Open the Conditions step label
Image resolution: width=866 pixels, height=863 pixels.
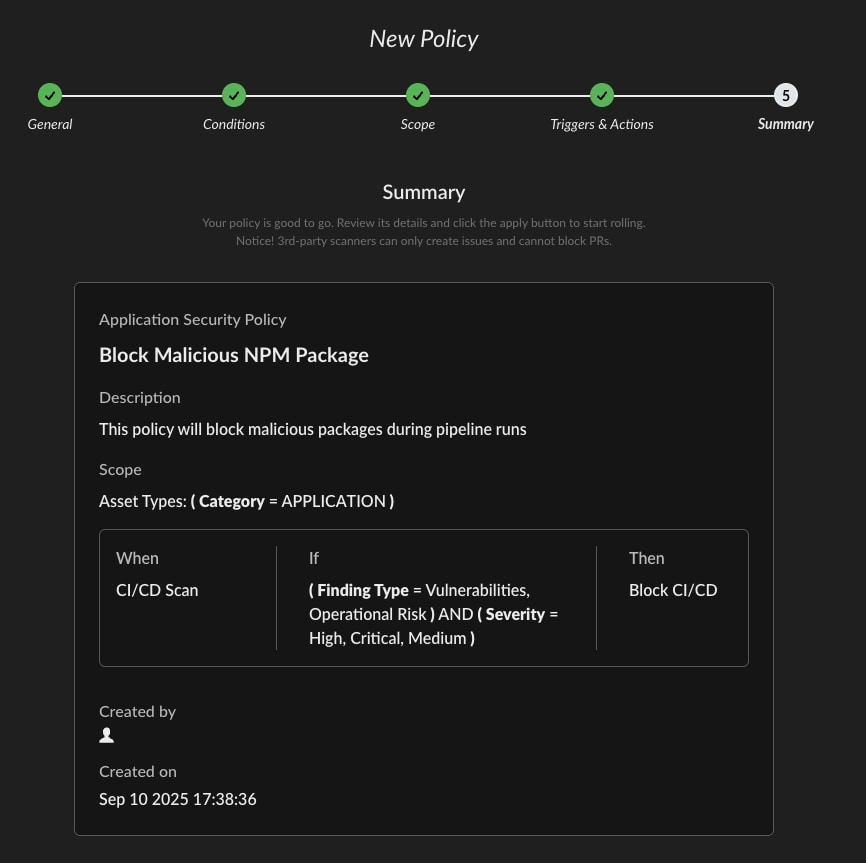234,124
